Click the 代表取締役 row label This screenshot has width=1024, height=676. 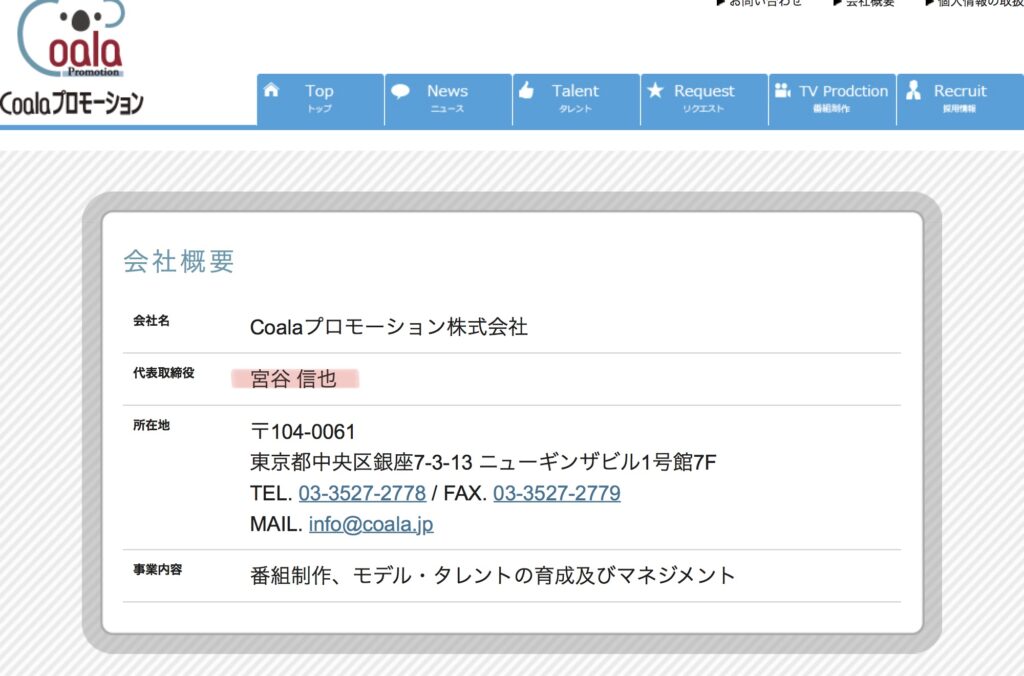point(164,373)
